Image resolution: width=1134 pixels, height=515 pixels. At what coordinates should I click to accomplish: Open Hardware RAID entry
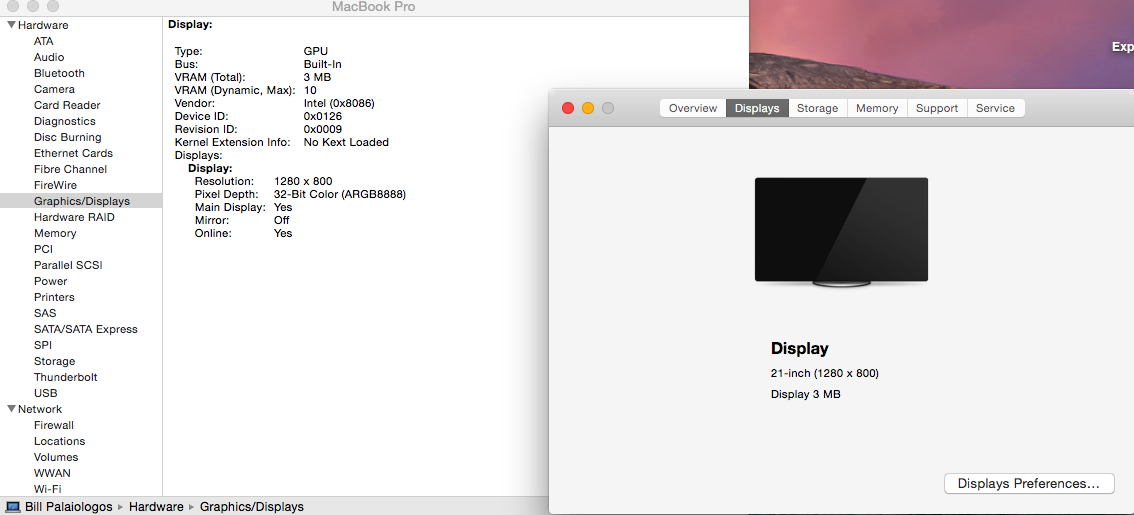click(74, 217)
